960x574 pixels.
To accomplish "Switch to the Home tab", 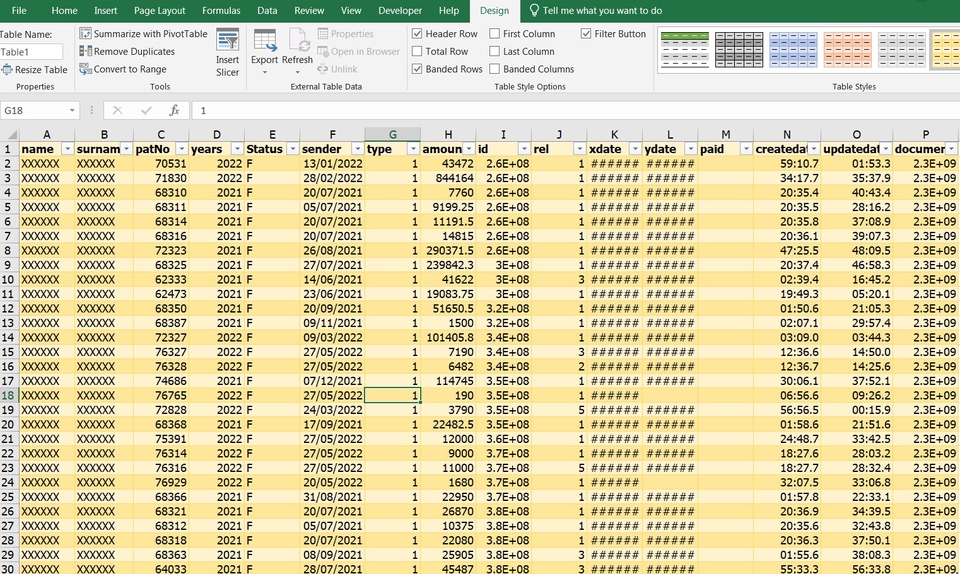I will tap(64, 10).
